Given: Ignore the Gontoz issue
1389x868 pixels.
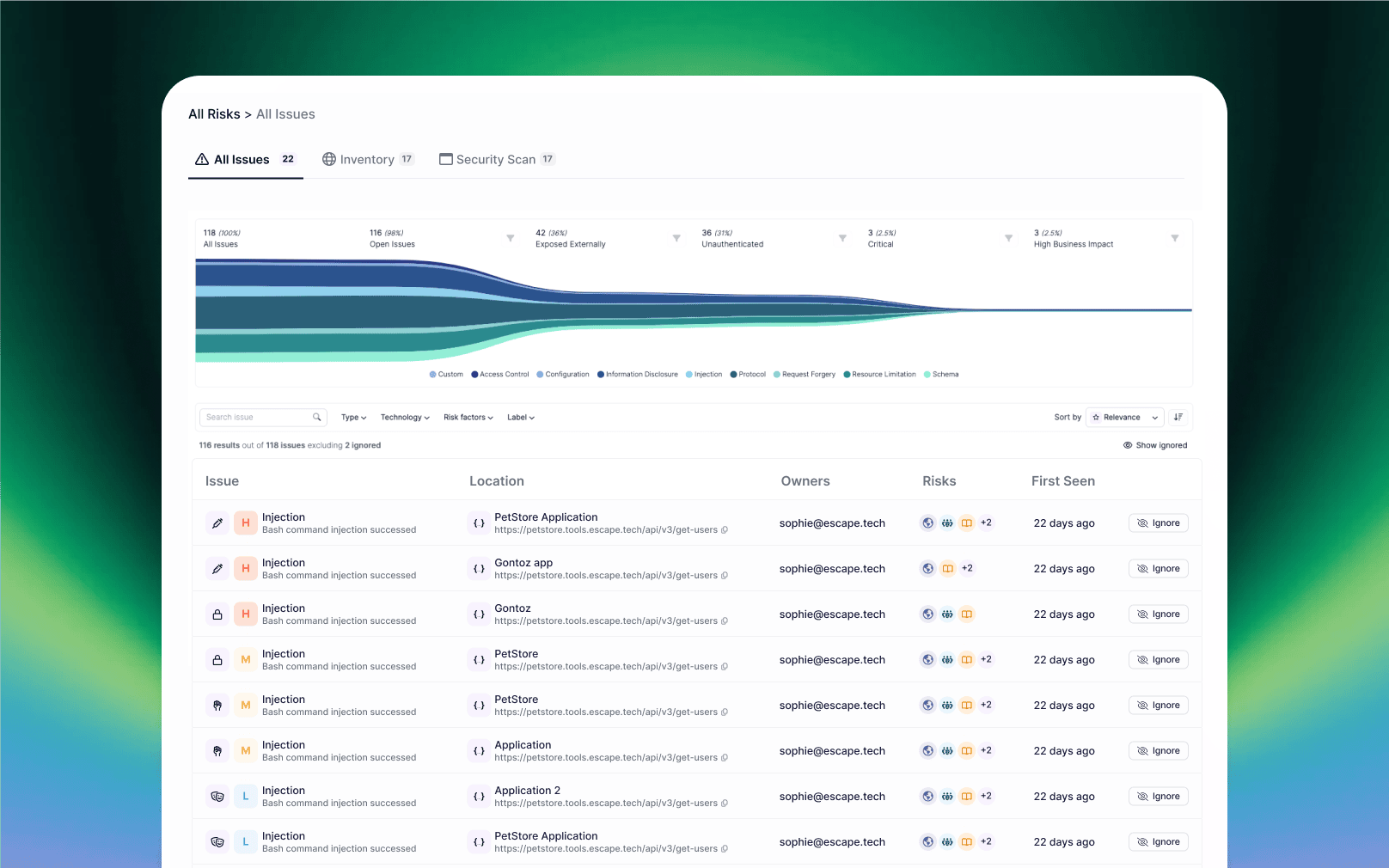Looking at the screenshot, I should (x=1159, y=614).
